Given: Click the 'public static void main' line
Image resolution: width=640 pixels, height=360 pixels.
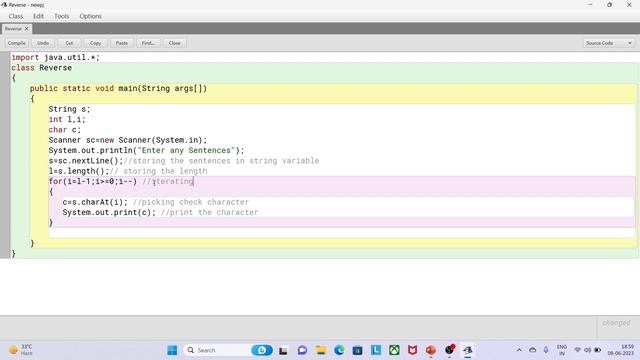Looking at the screenshot, I should (118, 89).
